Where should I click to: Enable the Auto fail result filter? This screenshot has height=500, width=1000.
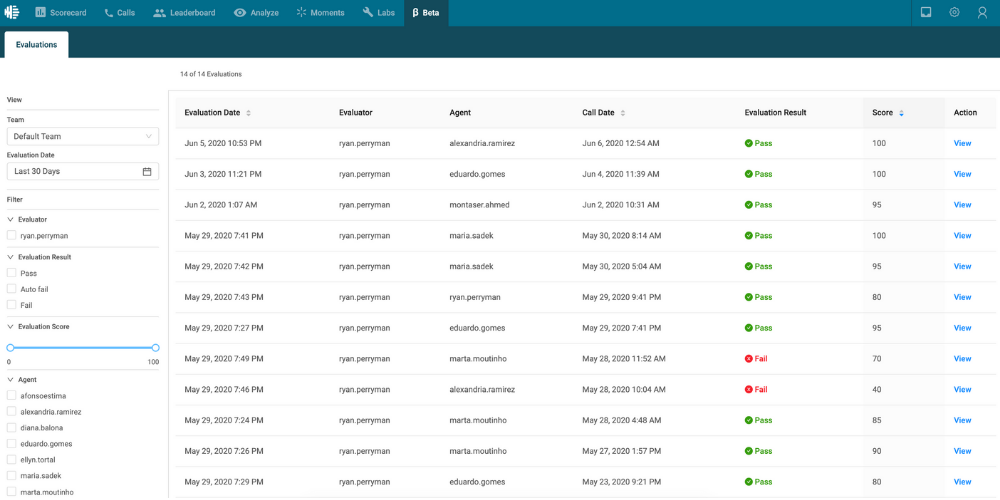(11, 289)
